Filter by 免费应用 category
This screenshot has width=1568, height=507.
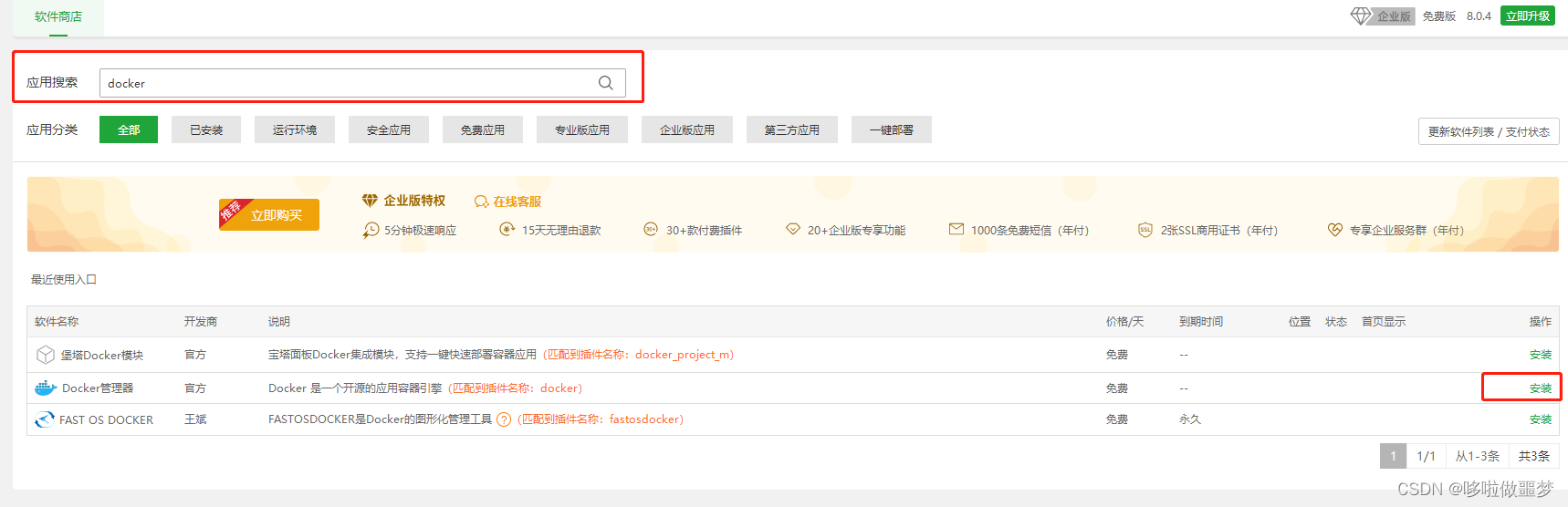click(x=483, y=129)
